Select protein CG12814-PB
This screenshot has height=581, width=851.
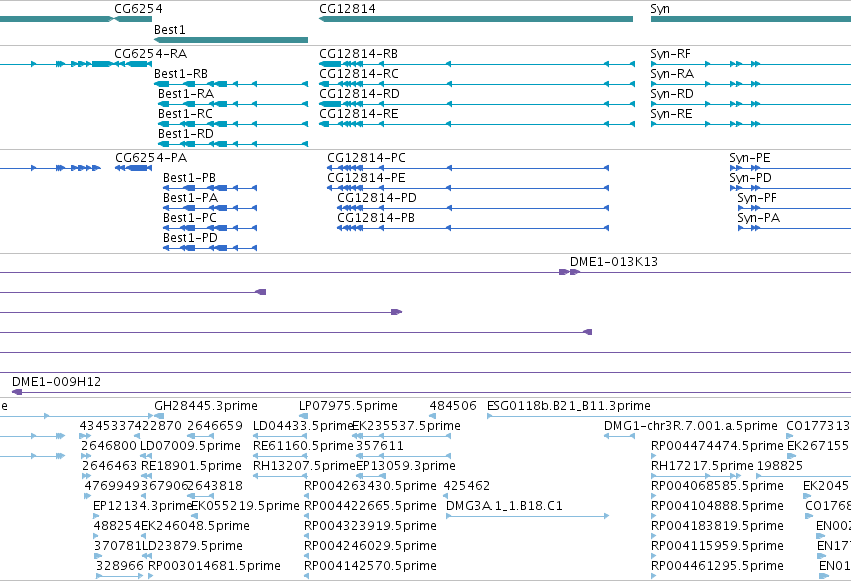(376, 218)
